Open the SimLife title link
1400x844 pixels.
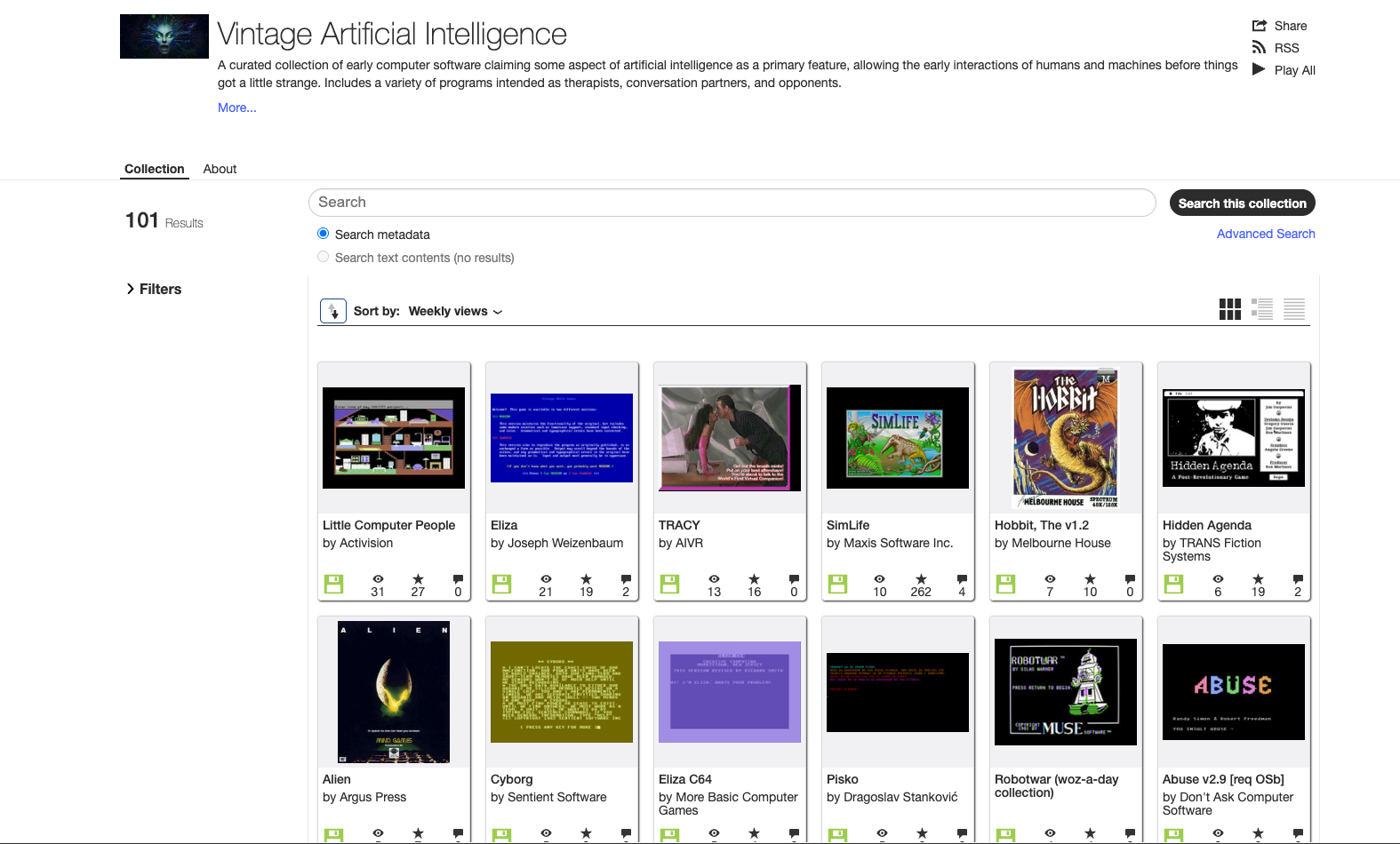click(848, 525)
